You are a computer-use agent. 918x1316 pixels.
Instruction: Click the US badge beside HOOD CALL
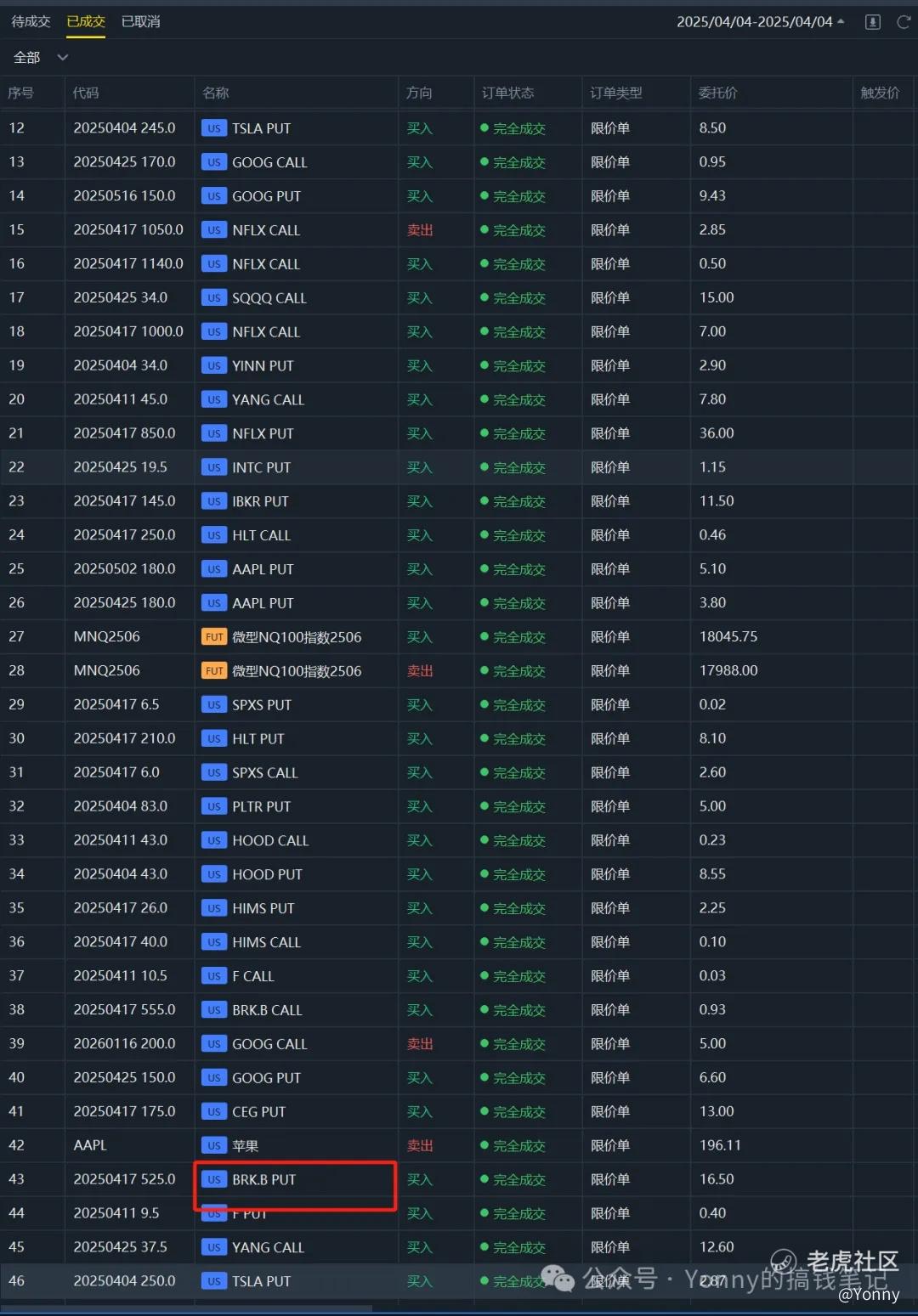(214, 840)
